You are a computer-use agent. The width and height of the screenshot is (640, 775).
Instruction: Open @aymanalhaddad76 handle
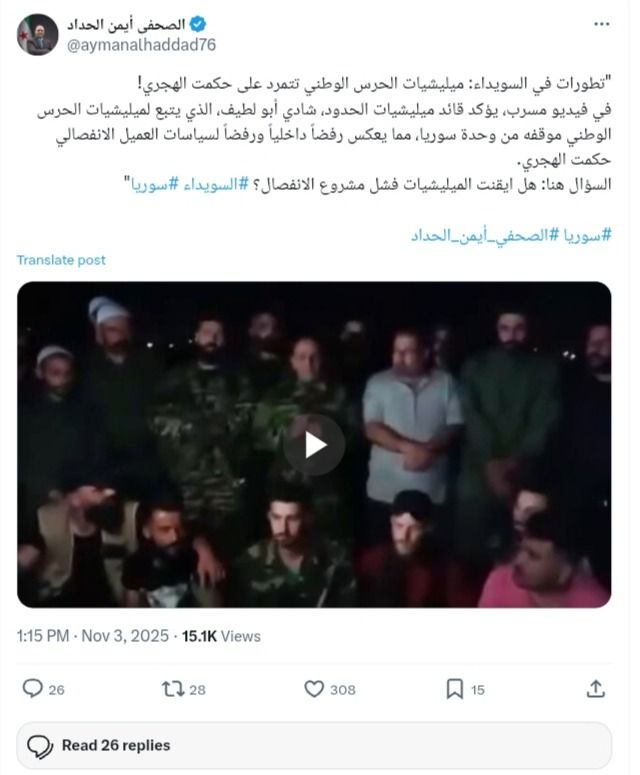click(x=141, y=45)
